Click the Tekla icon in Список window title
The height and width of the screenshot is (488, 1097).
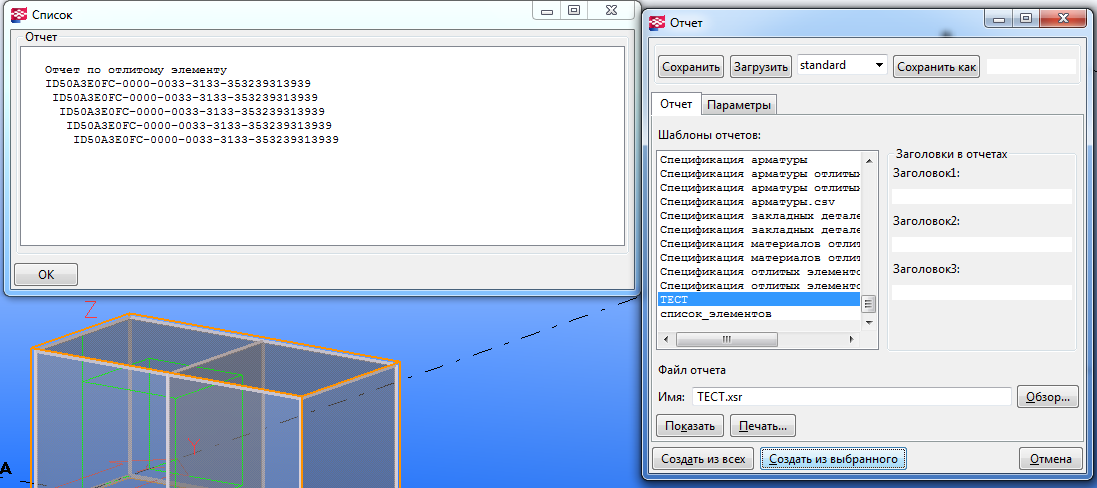coord(20,14)
